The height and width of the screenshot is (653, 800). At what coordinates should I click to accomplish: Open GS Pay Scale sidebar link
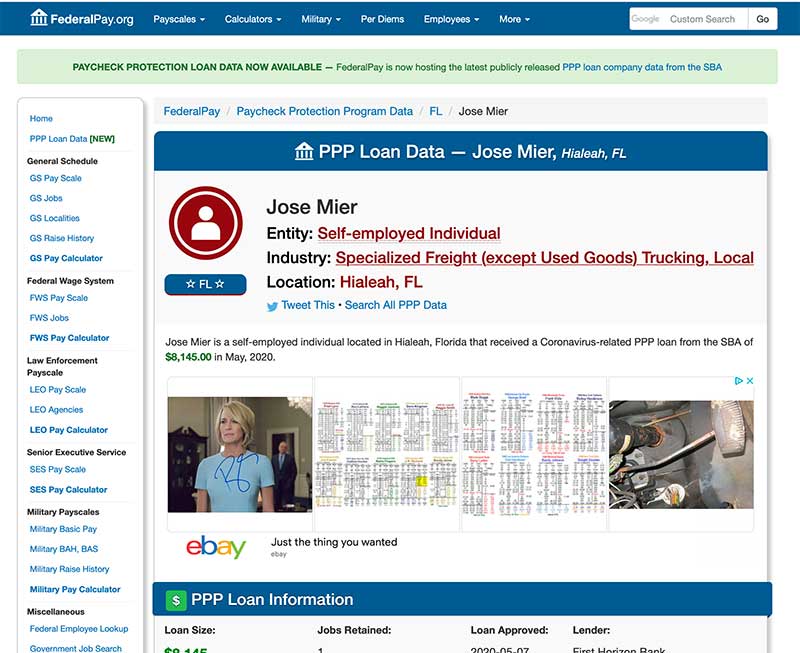(56, 178)
